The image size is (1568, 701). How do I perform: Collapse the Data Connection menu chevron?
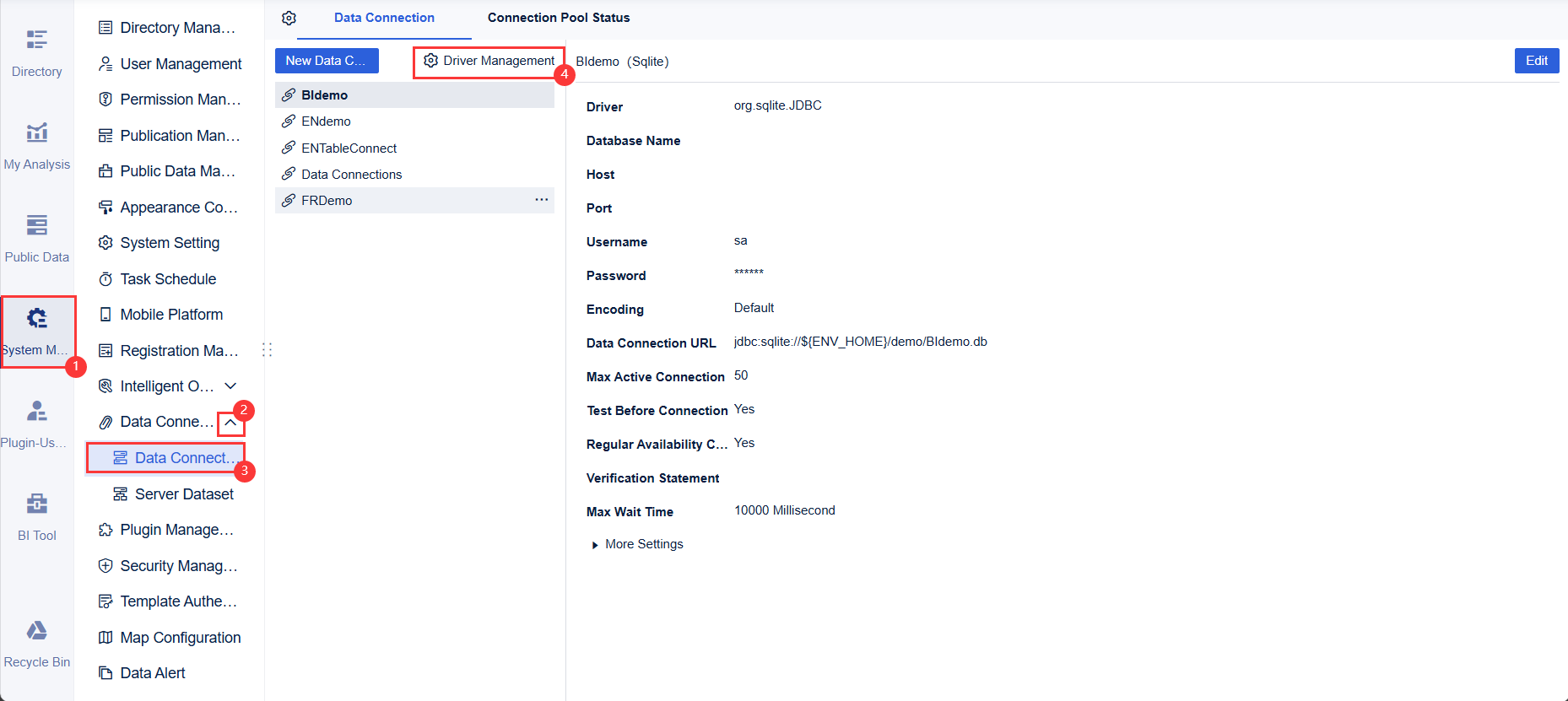point(230,423)
